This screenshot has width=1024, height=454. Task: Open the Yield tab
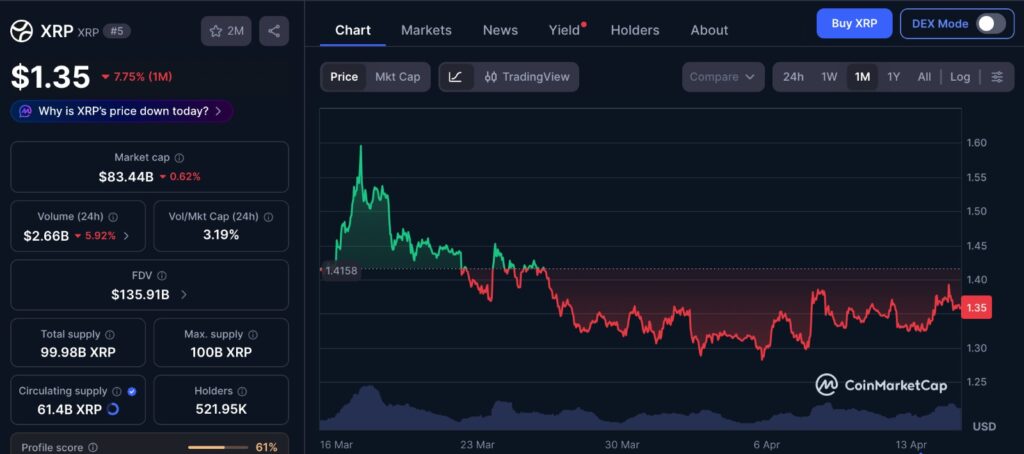pos(564,30)
